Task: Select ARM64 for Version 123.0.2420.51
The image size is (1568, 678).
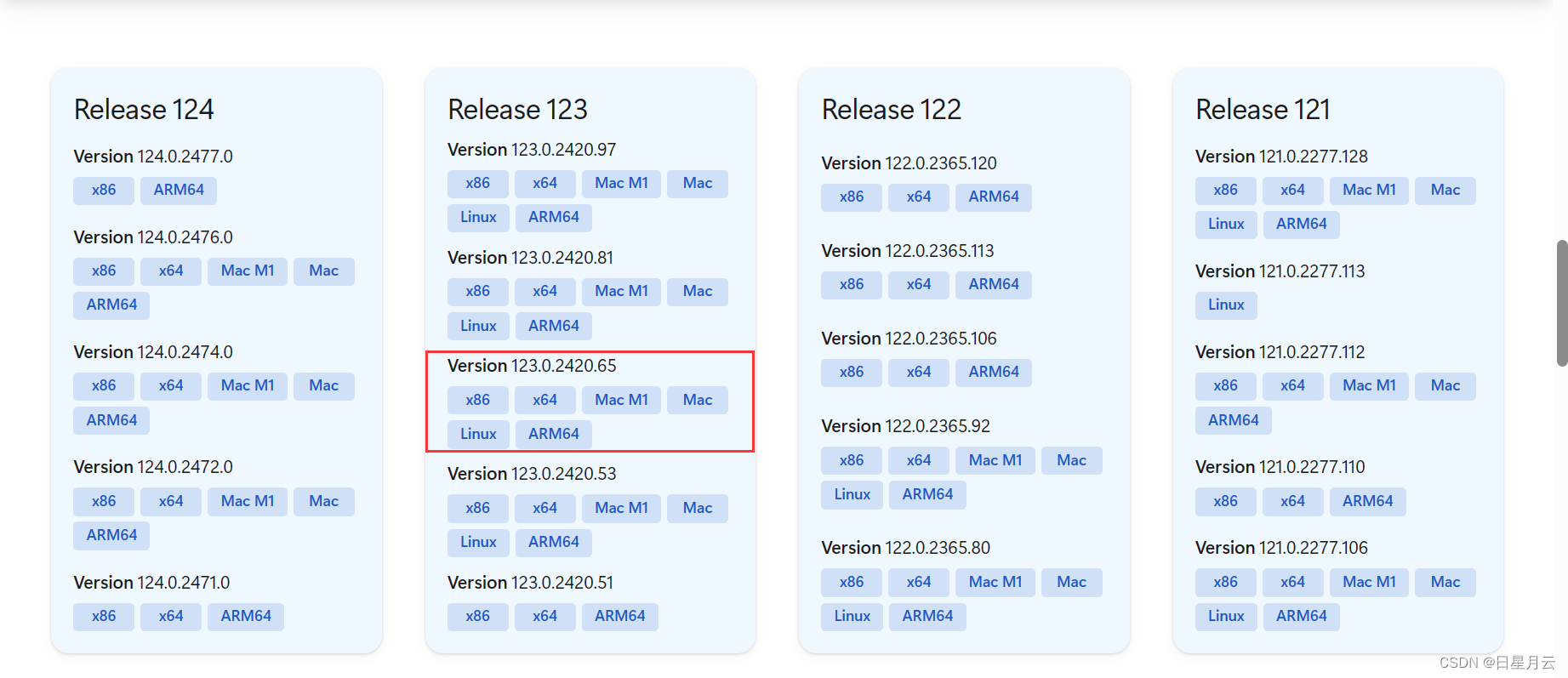Action: tap(620, 617)
